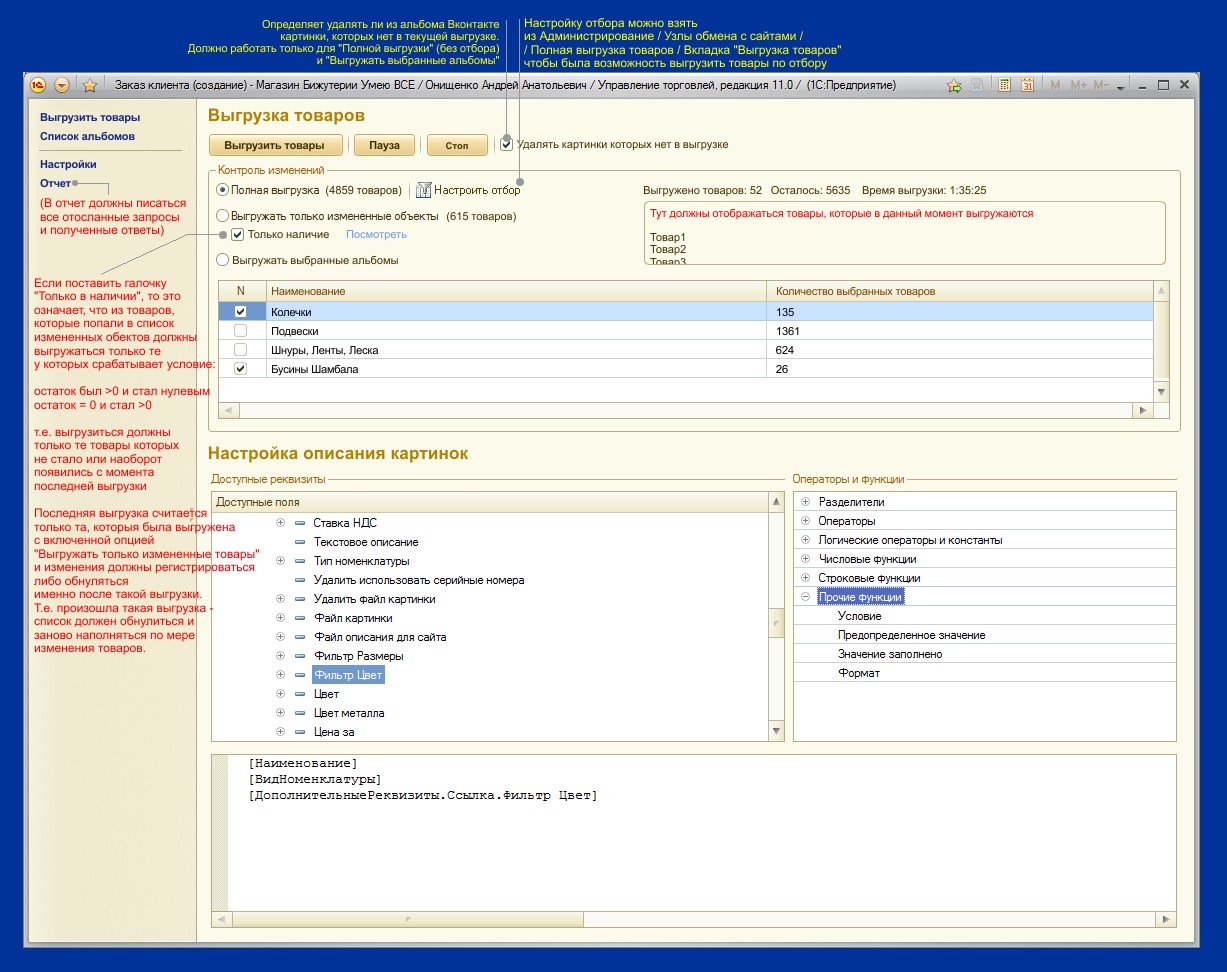This screenshot has width=1227, height=972.
Task: Click the filter funnel icon beside Настроить отбор
Action: click(x=424, y=190)
